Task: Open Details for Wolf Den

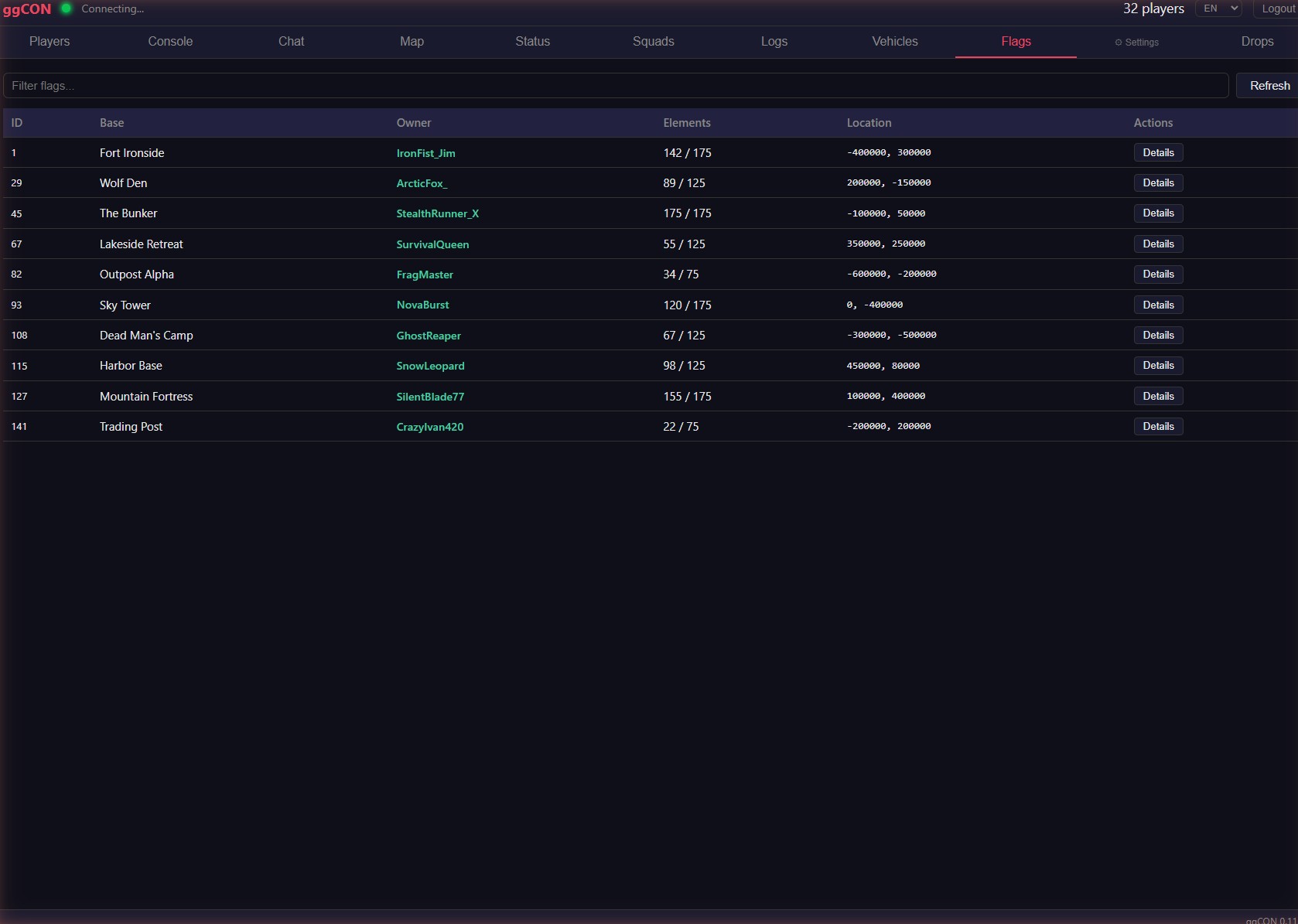Action: [x=1158, y=183]
